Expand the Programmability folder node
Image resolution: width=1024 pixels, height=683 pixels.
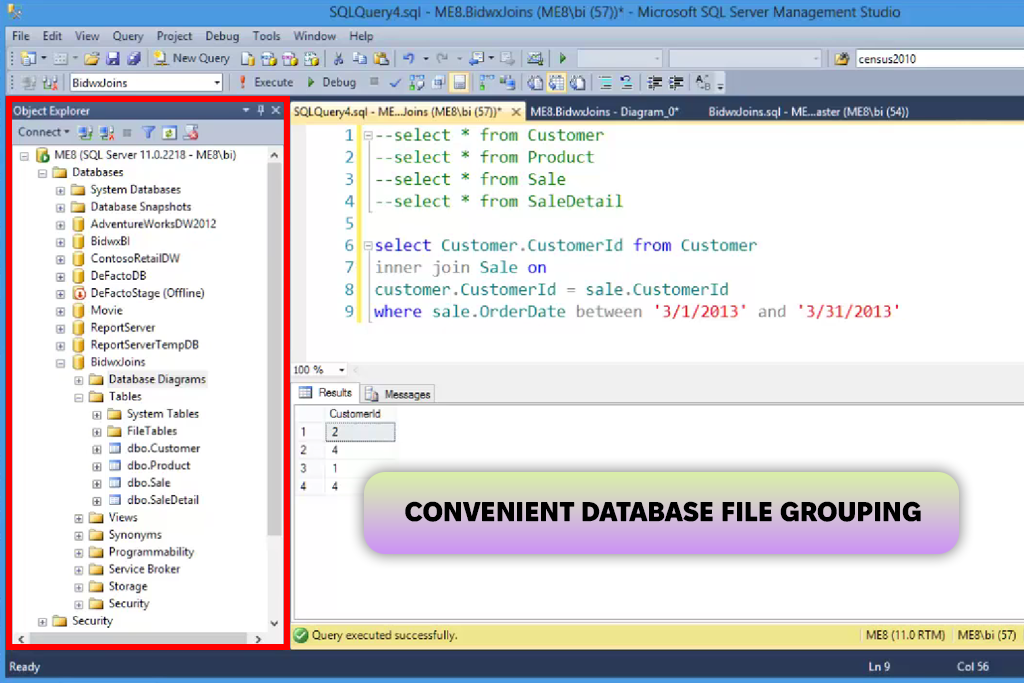coord(78,553)
